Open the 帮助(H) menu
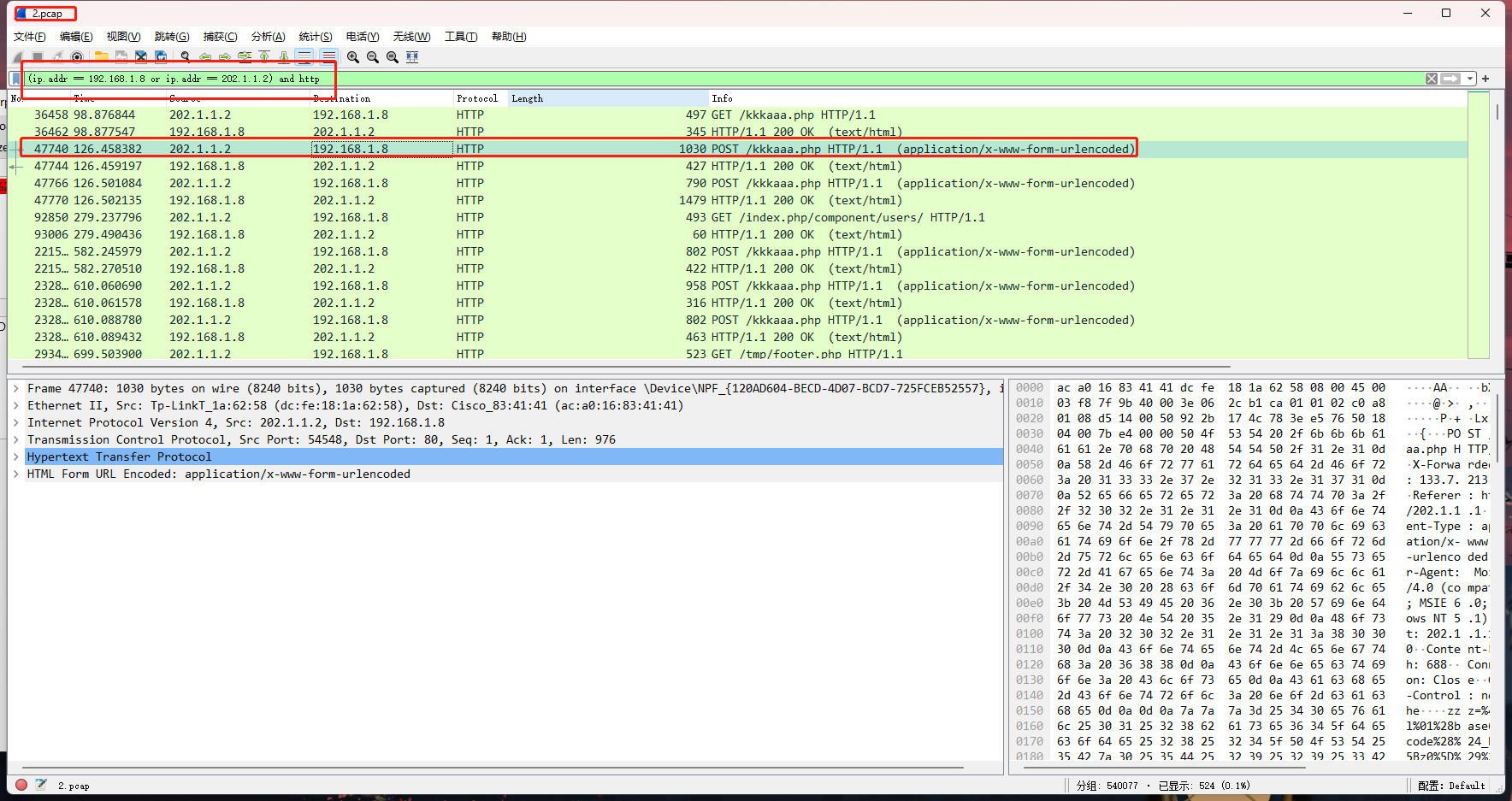 [509, 37]
